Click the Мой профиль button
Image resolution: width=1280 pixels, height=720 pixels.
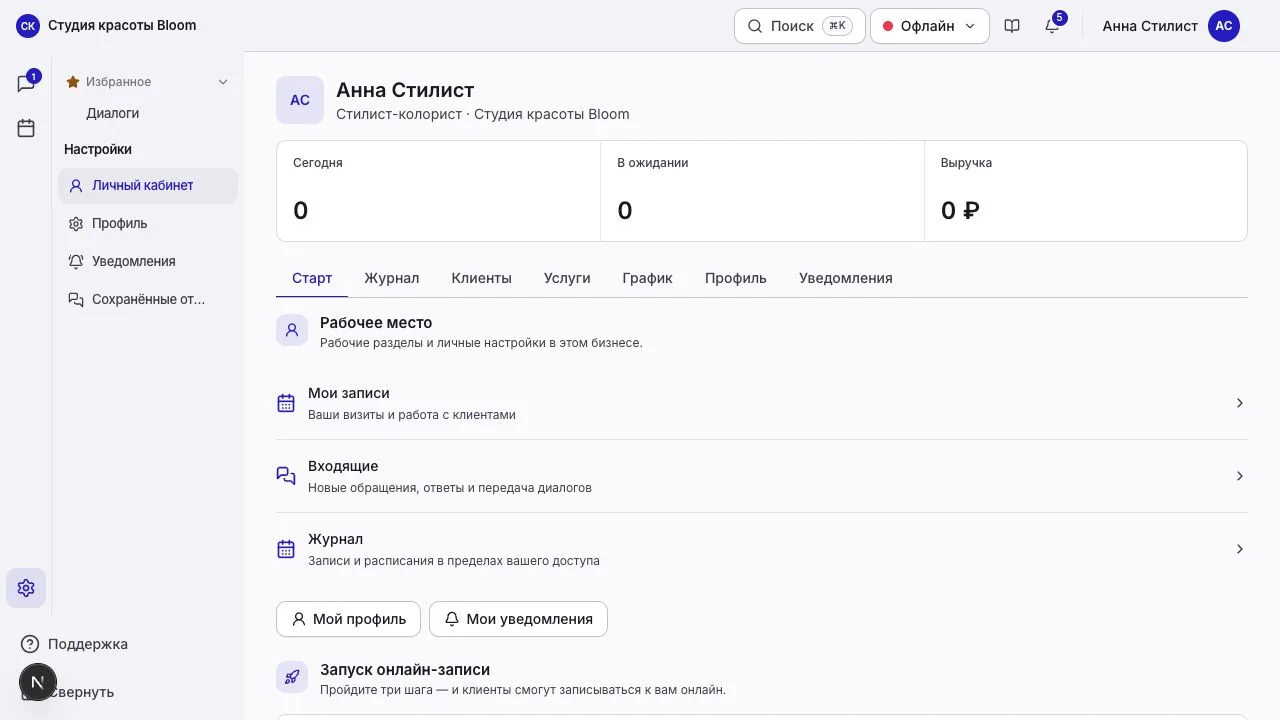coord(348,619)
